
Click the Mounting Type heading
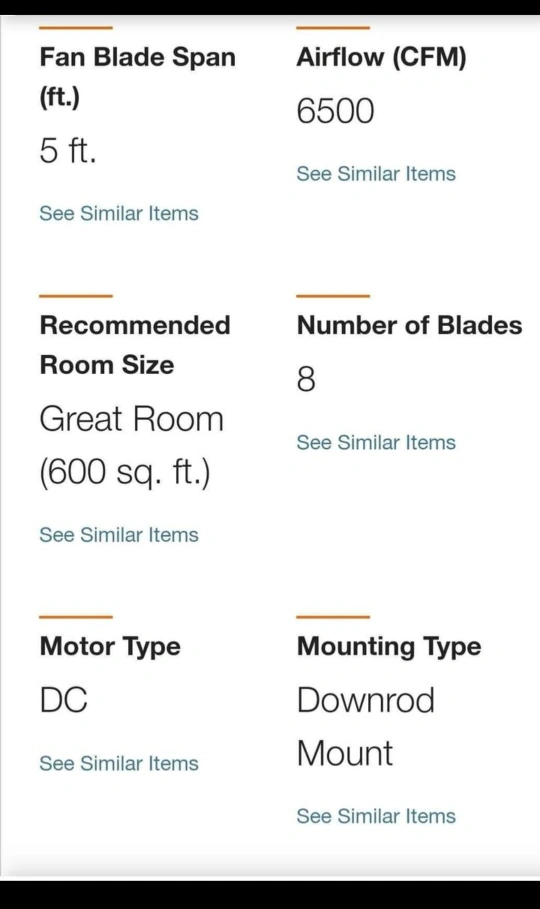coord(389,646)
